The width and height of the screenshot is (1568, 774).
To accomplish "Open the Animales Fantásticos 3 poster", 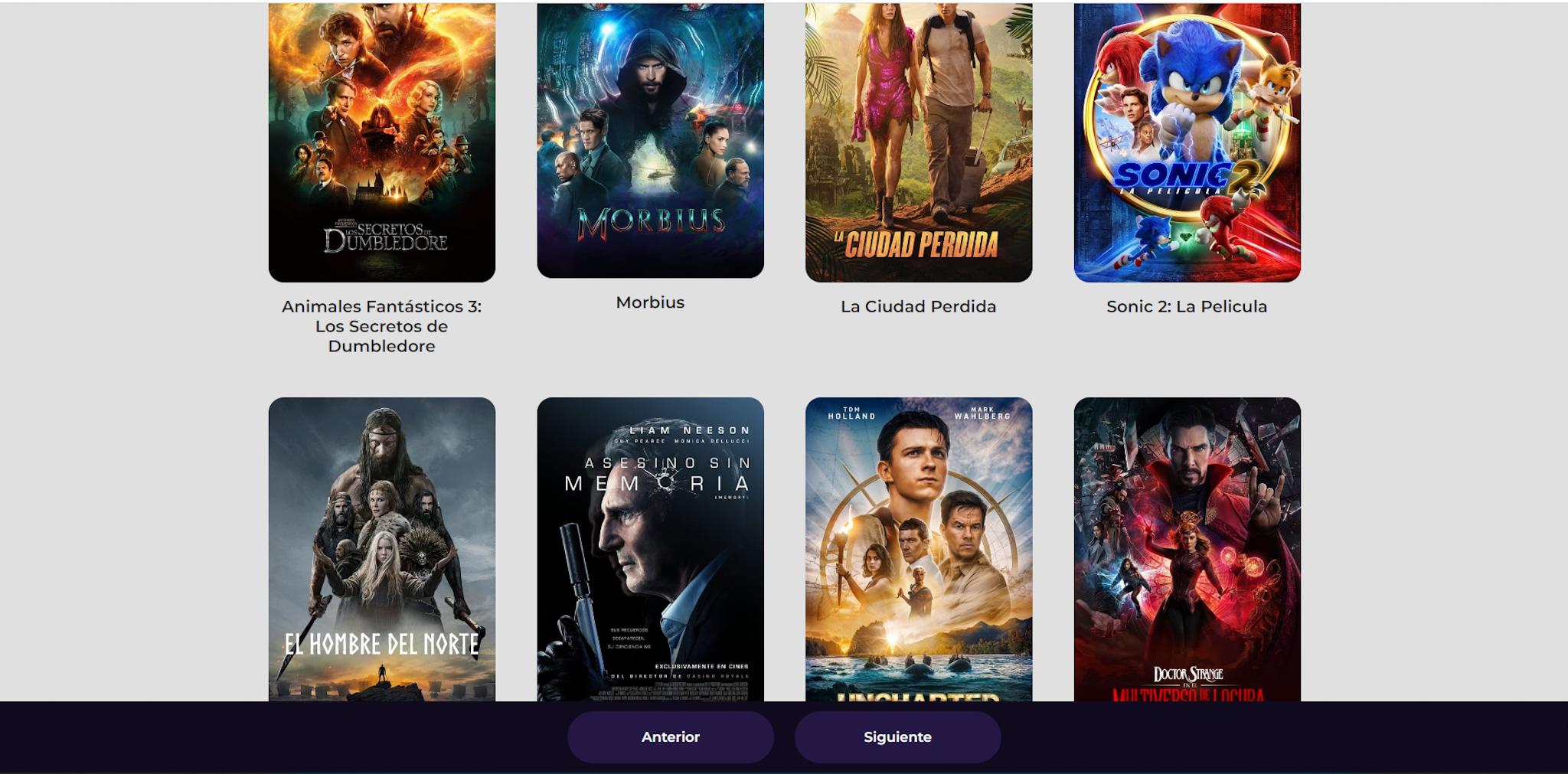I will (382, 142).
